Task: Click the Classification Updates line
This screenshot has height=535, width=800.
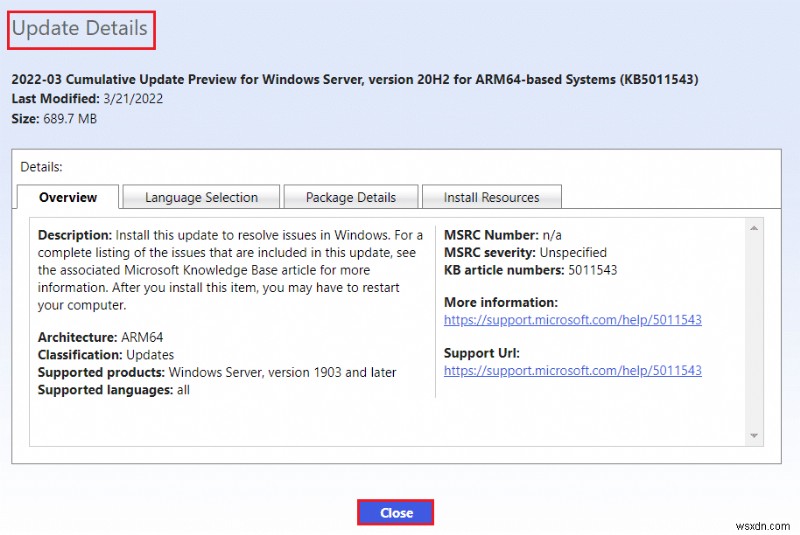Action: click(x=105, y=355)
